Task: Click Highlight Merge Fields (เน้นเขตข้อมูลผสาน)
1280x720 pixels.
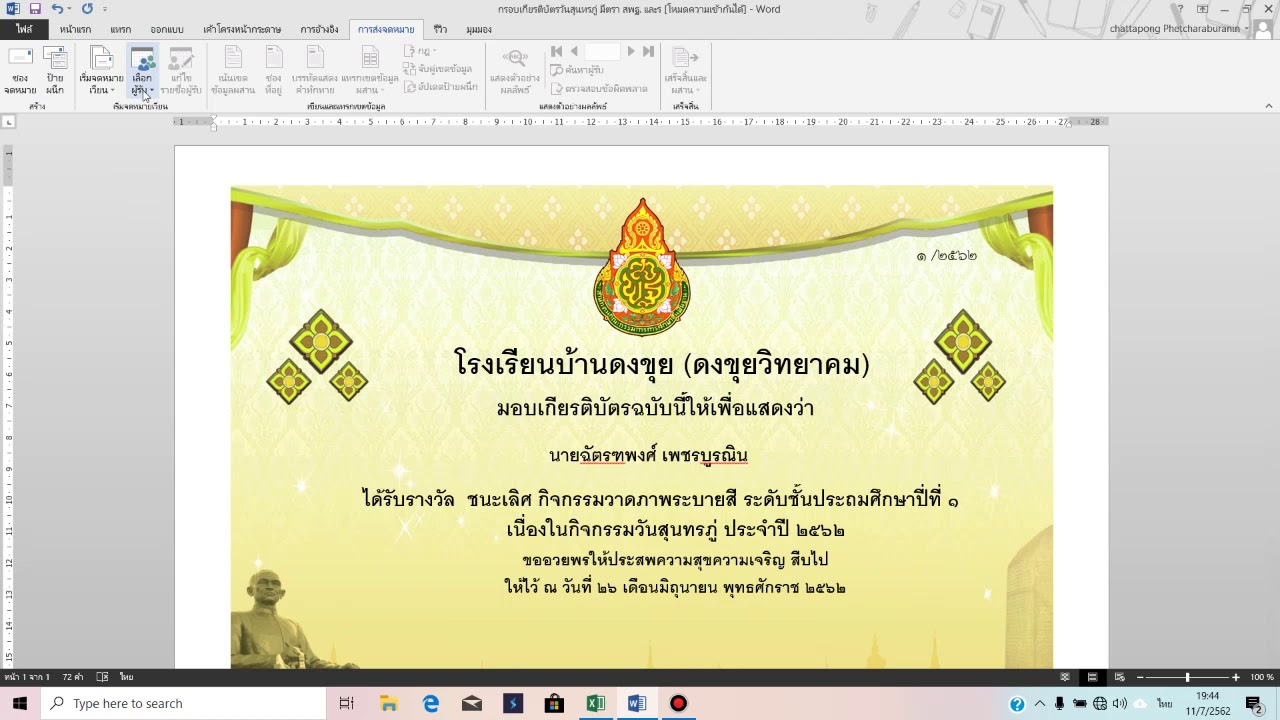Action: pyautogui.click(x=233, y=70)
